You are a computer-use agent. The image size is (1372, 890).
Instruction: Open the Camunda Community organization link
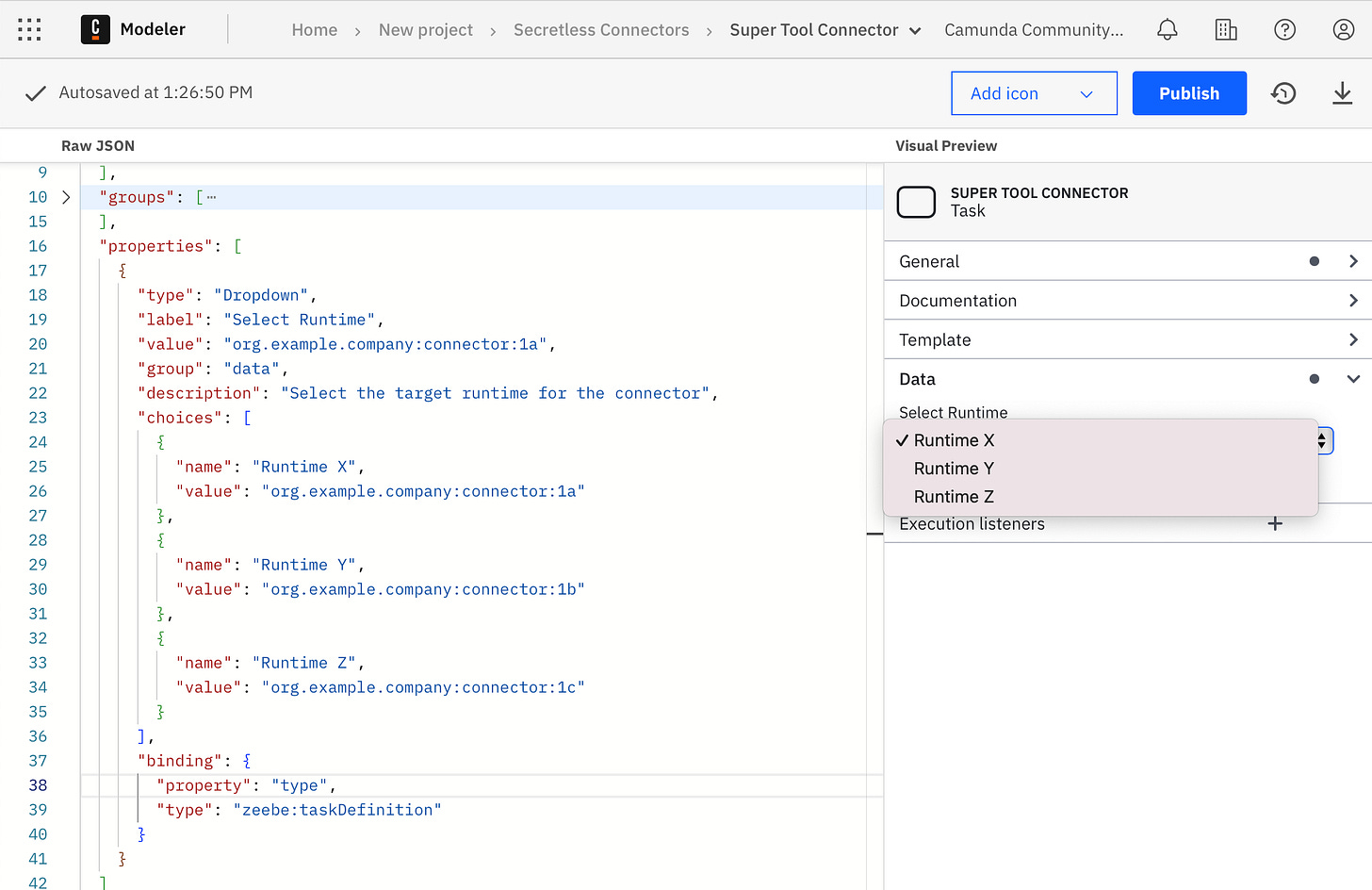coord(1034,30)
